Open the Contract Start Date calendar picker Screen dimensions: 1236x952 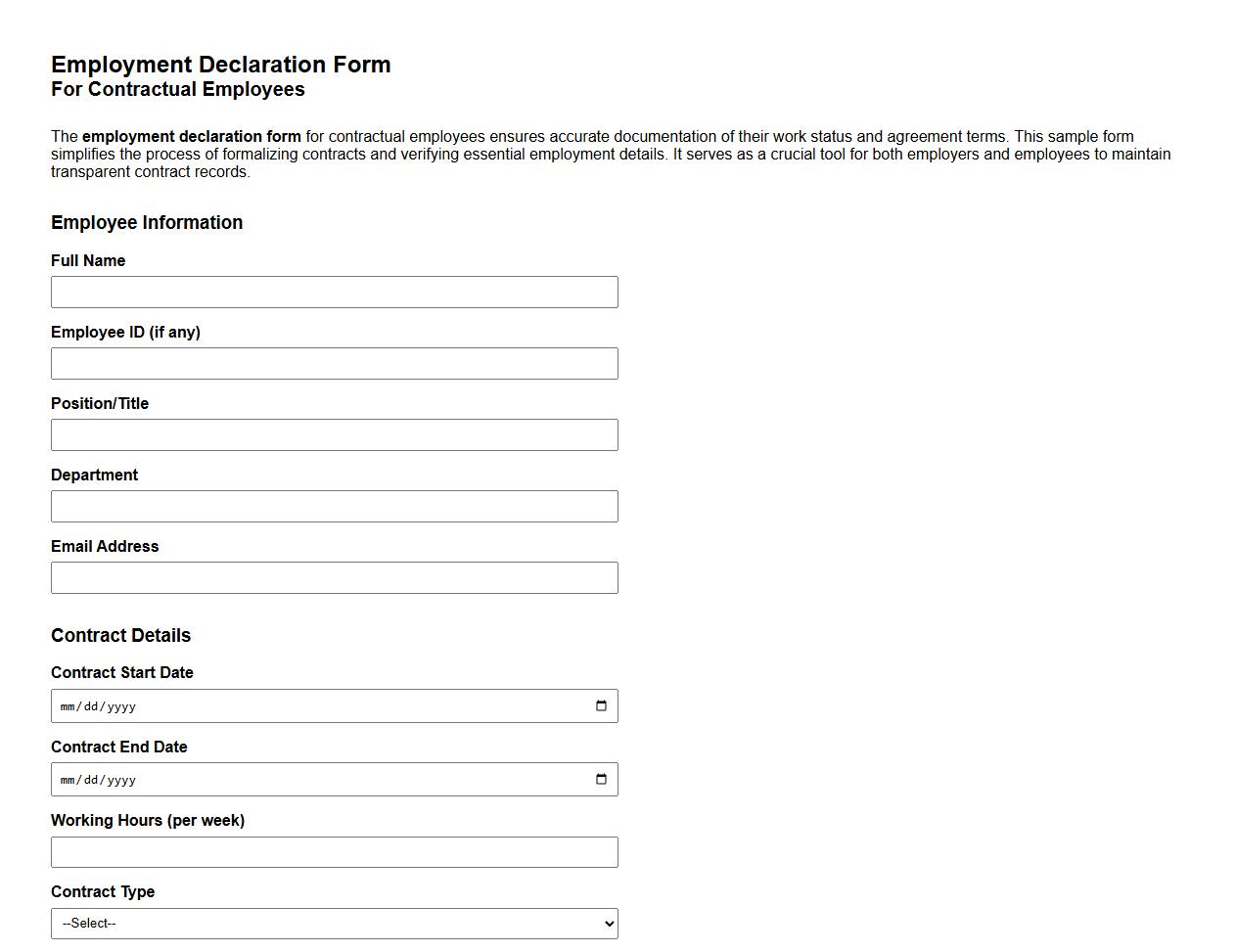[x=601, y=705]
